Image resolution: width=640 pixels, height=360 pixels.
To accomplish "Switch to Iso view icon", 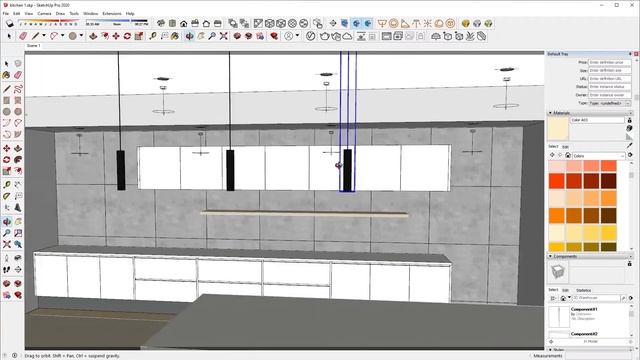I will 161,23.
